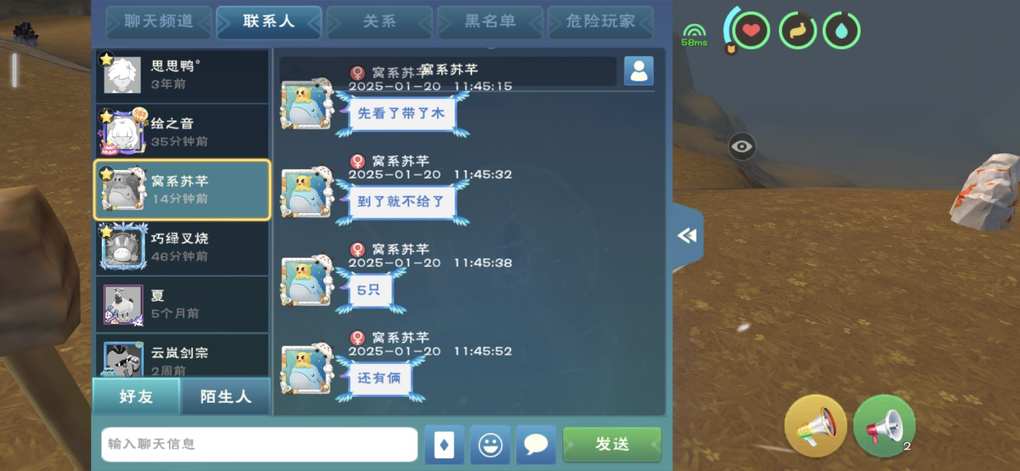Click the signal ping latency indicator
This screenshot has width=1020, height=471.
pyautogui.click(x=694, y=35)
